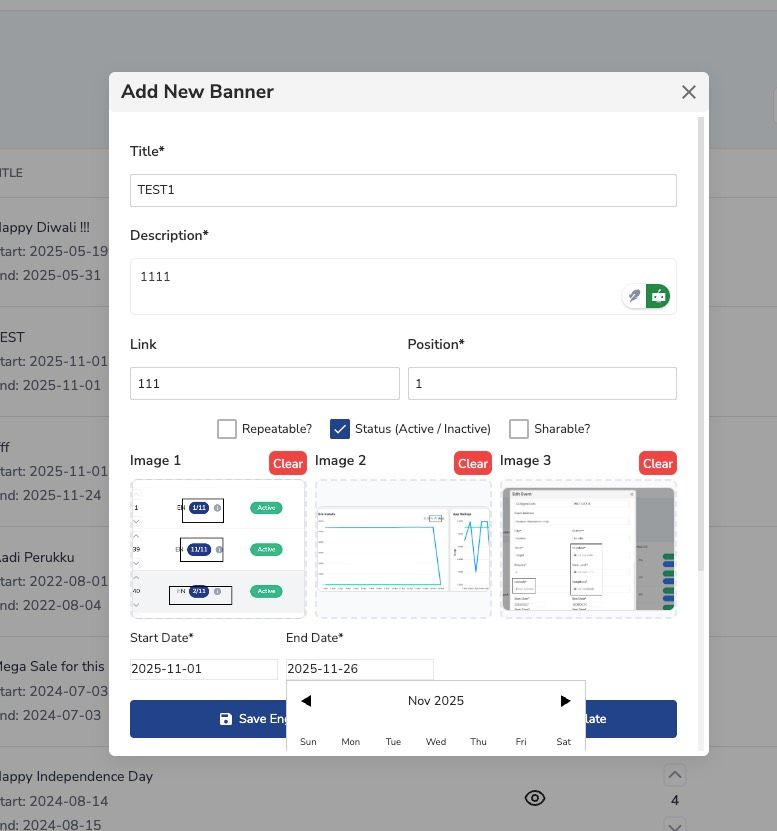
Task: Go to next month in calendar
Action: click(x=565, y=701)
